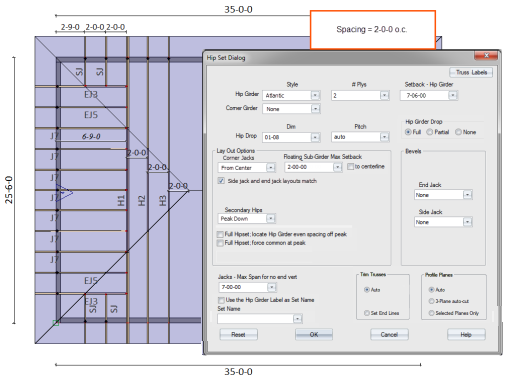Open the # Plys dropdown

coord(384,96)
